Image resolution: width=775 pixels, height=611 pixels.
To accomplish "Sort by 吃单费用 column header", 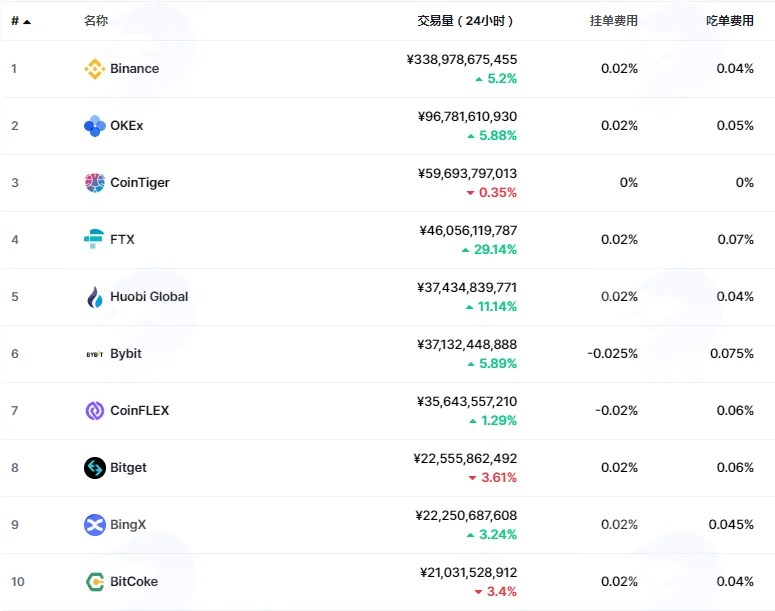I will point(730,21).
